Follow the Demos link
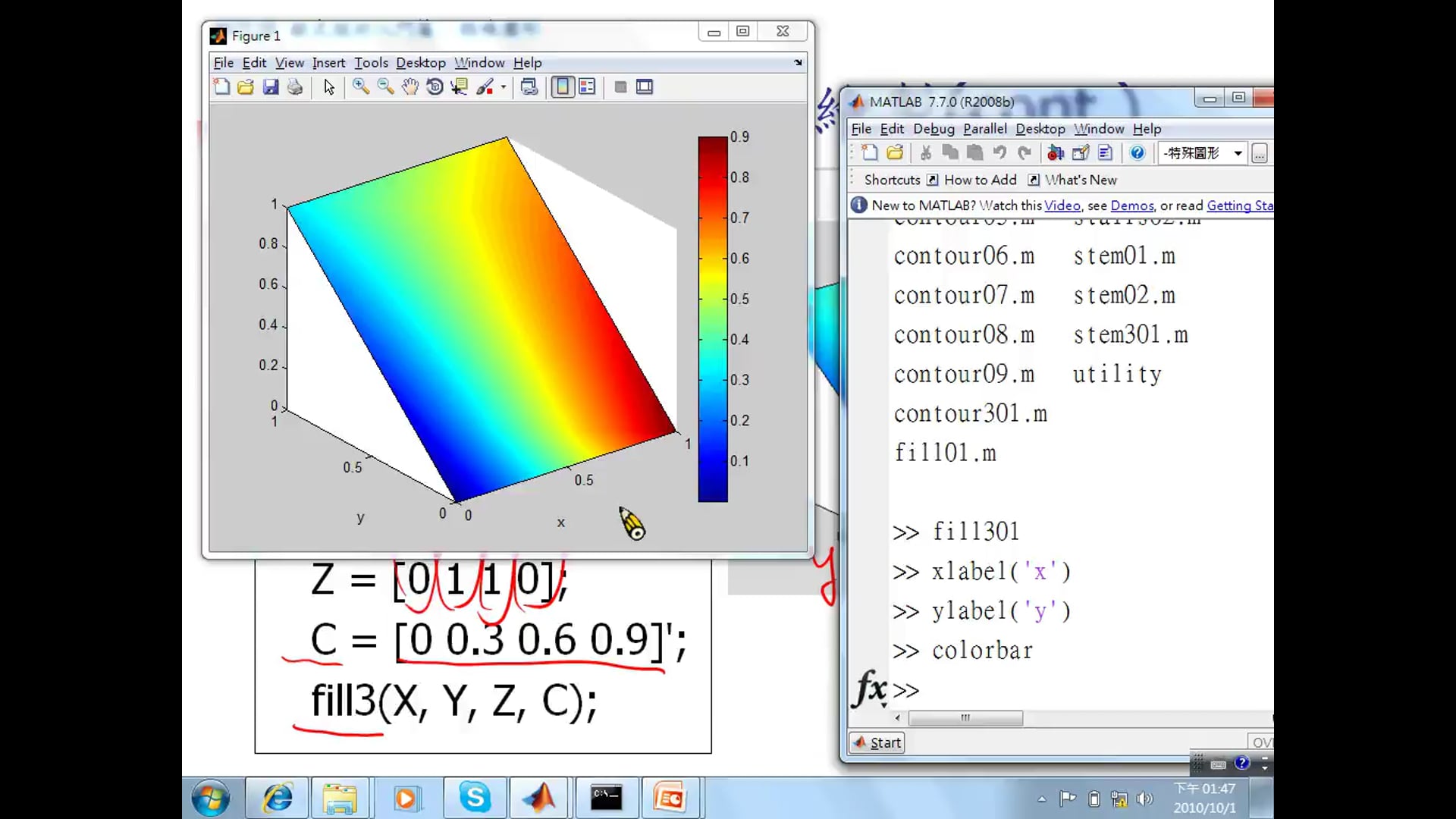The width and height of the screenshot is (1456, 819). [x=1131, y=206]
